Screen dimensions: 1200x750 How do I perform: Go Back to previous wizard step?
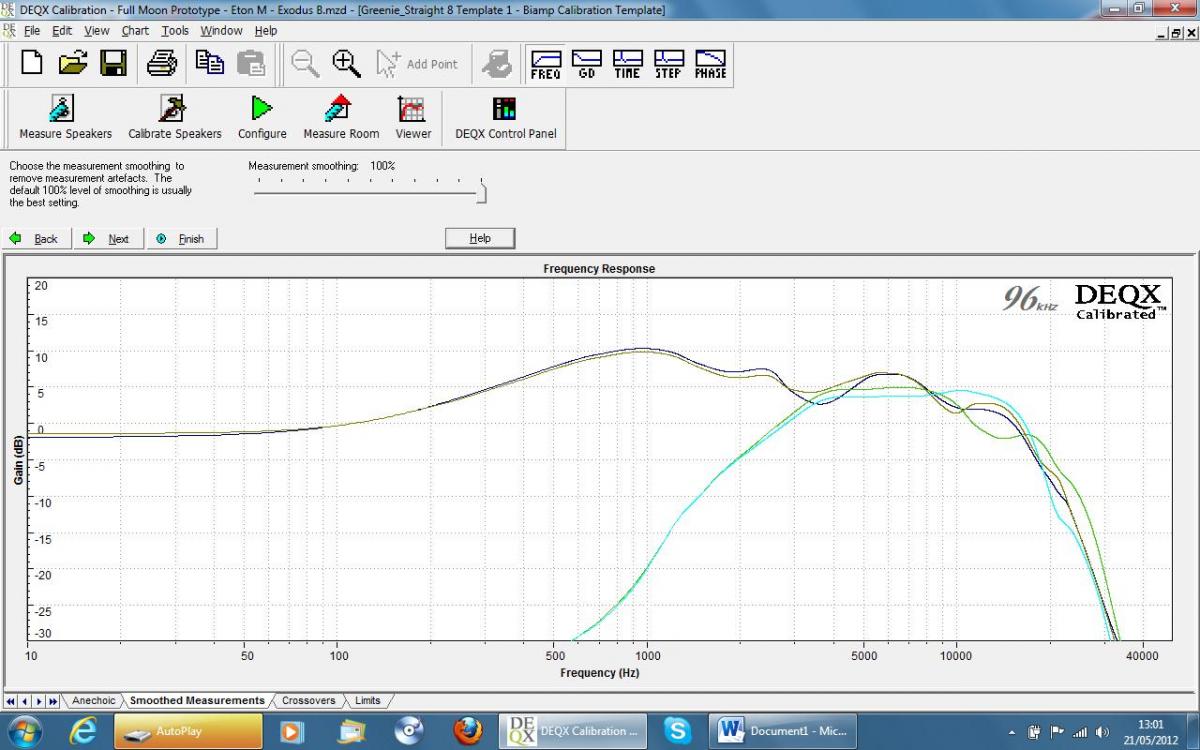point(36,239)
